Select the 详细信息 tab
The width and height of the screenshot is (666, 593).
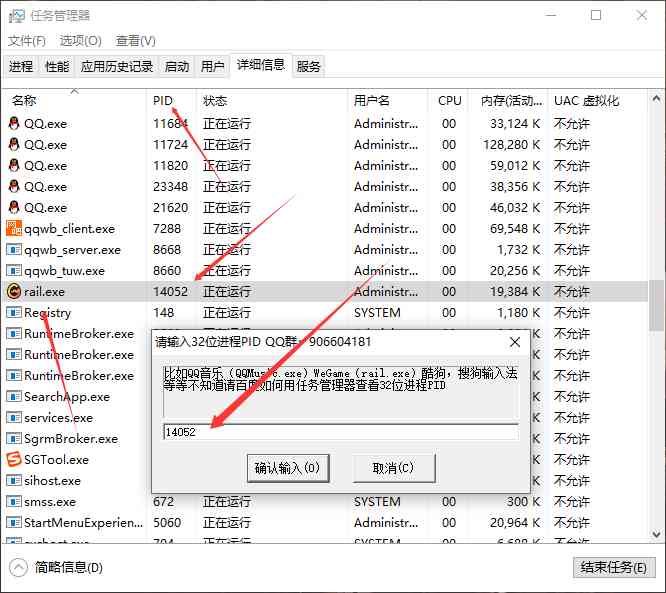(261, 65)
